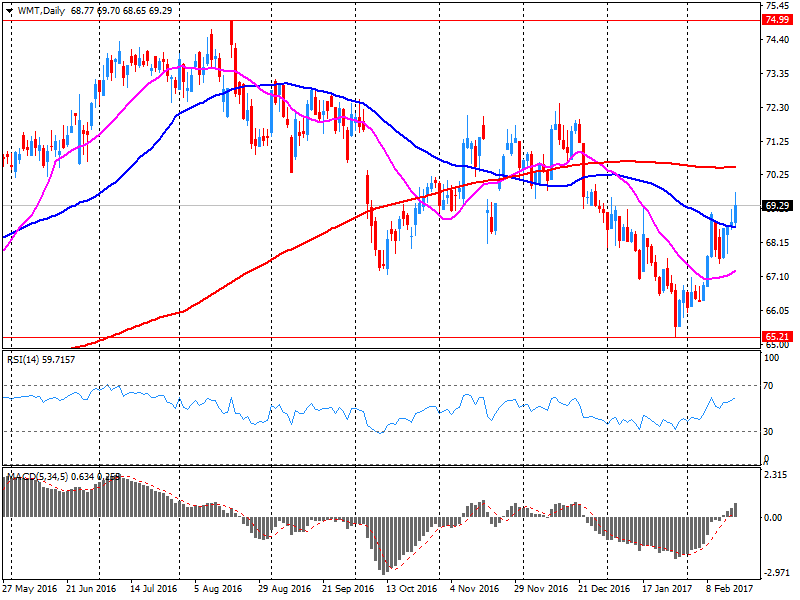Click the 5 Aug 2016 date label
The image size is (800, 600).
coord(218,589)
